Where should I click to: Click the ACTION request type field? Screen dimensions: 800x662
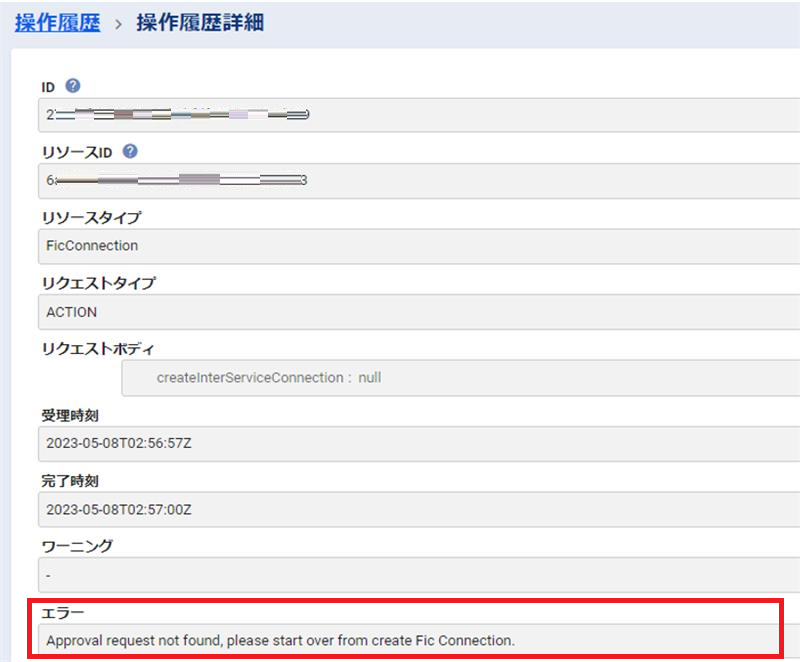pyautogui.click(x=419, y=312)
